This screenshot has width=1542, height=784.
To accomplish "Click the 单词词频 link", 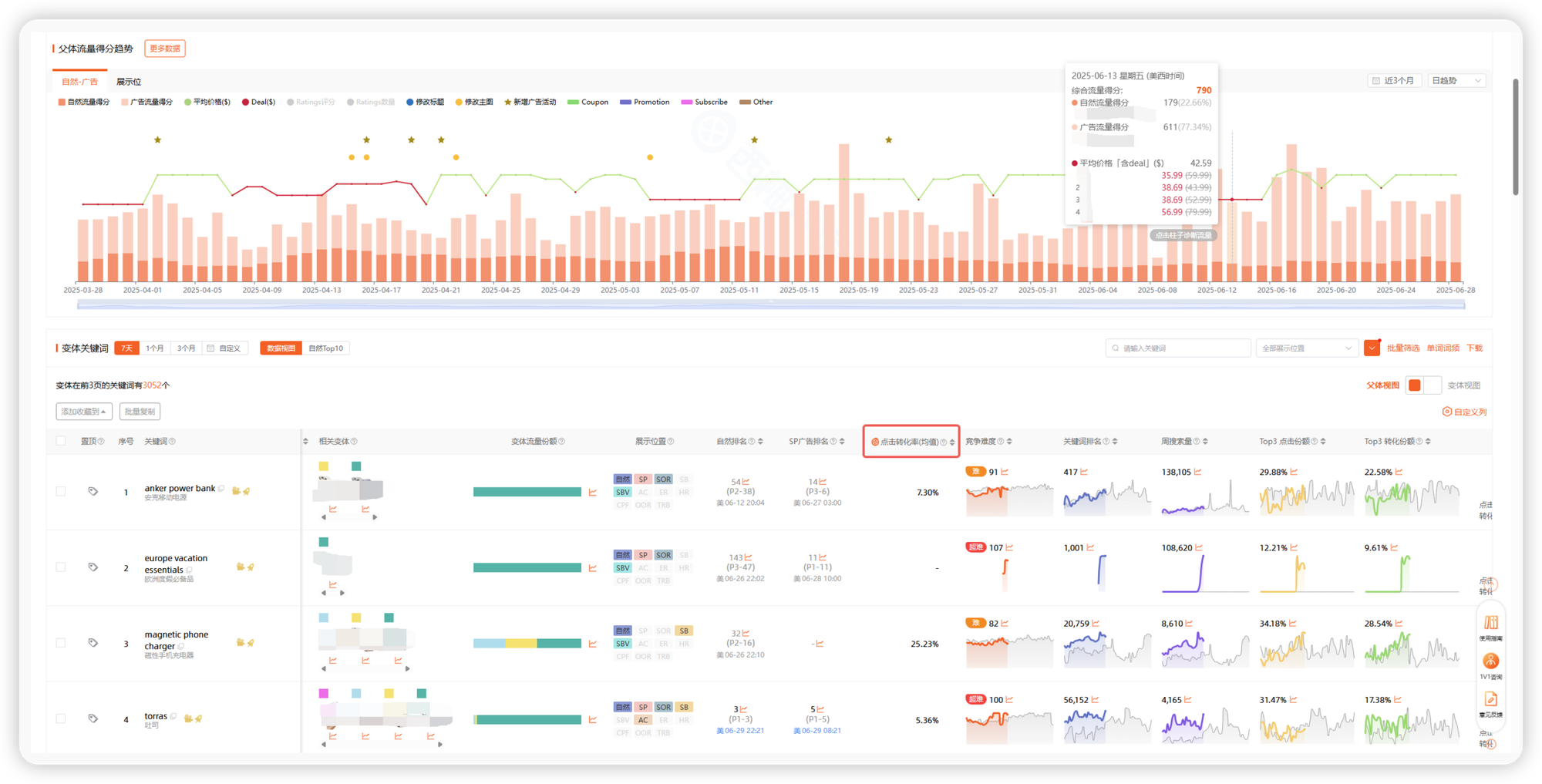I will pos(1443,348).
